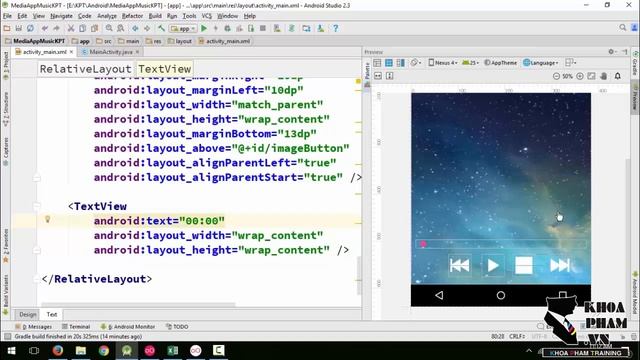Click the SDK Manager download icon
This screenshot has height=360, width=640.
(321, 28)
